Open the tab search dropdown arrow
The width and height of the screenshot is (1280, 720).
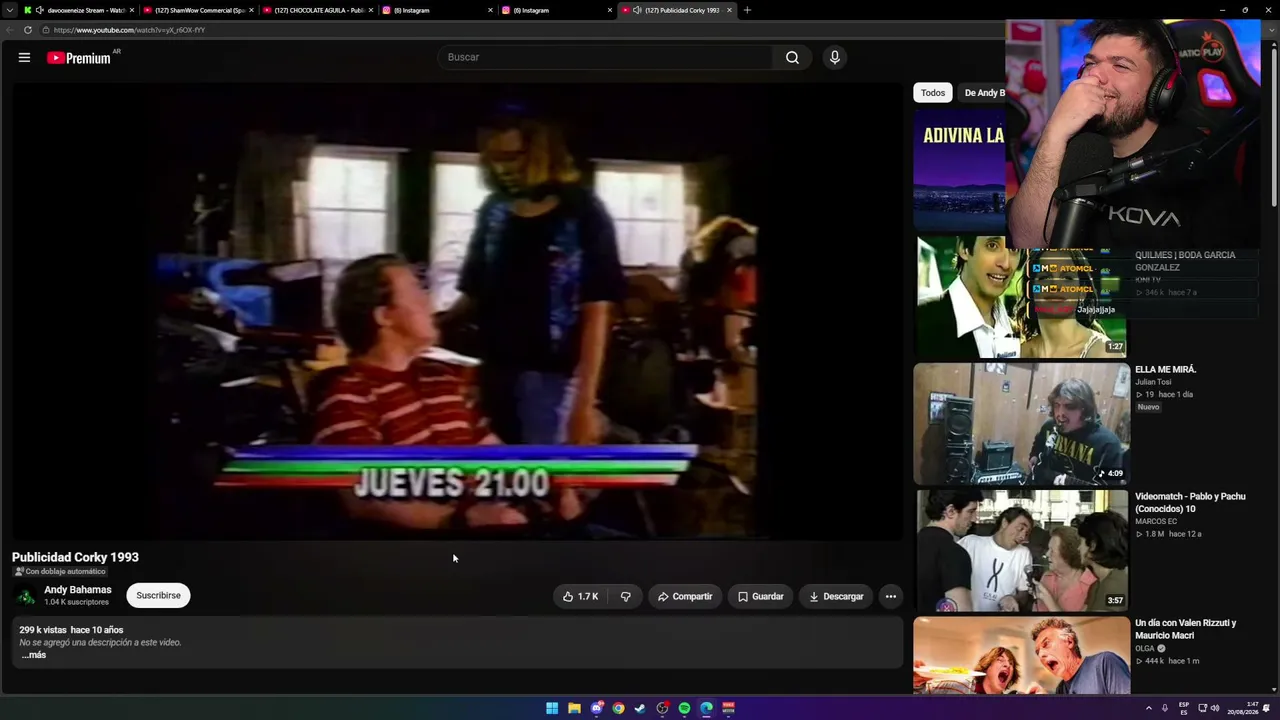[9, 10]
